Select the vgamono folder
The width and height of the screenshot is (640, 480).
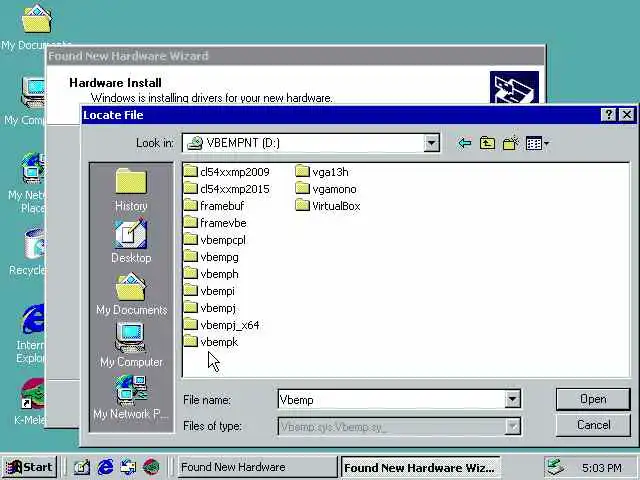(x=326, y=189)
